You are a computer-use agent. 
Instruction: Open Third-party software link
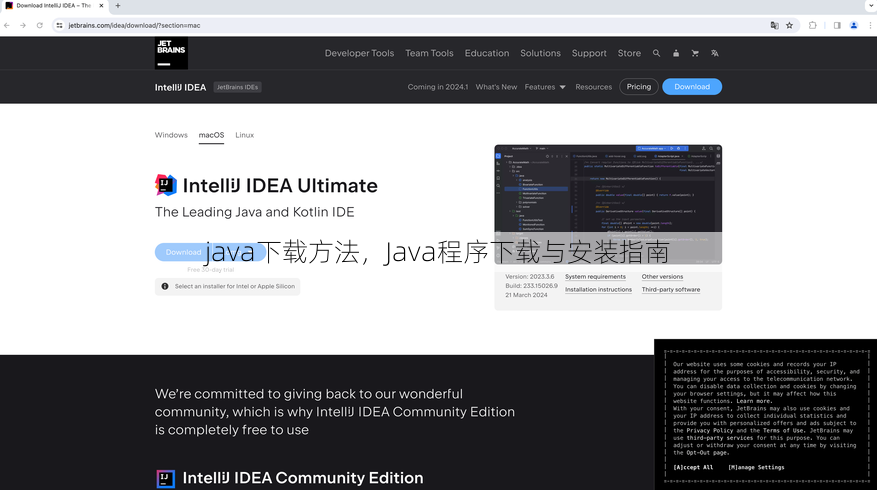coord(671,290)
